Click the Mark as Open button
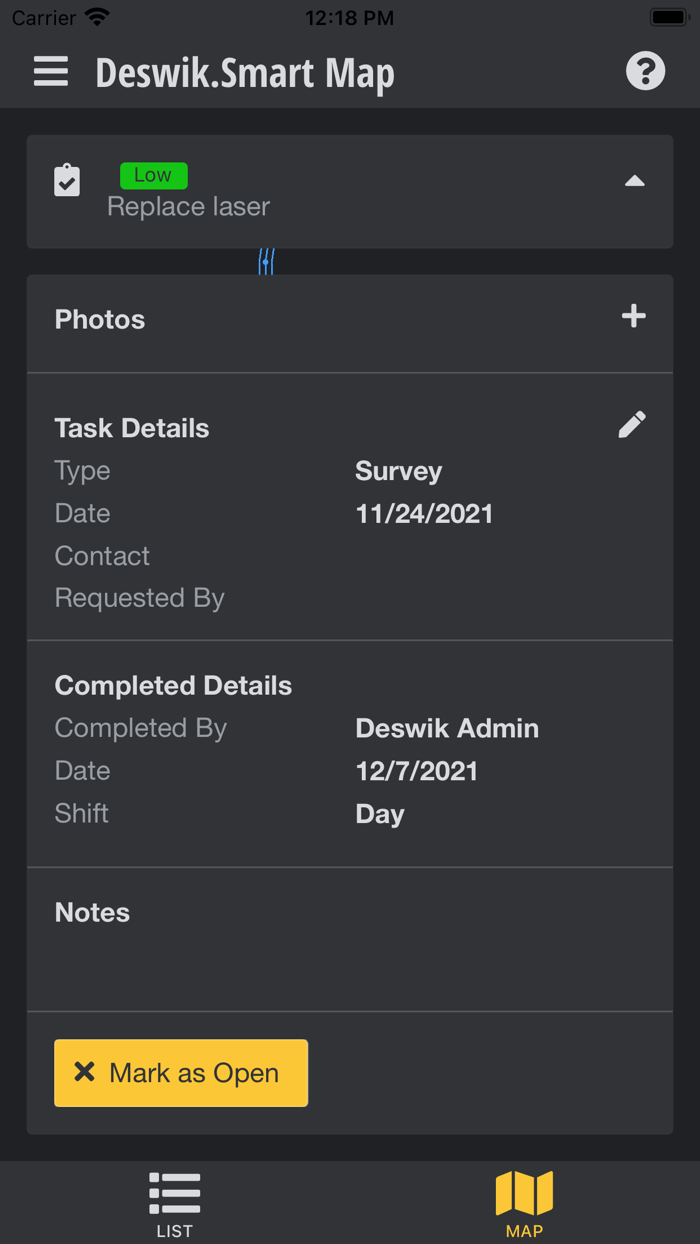 [x=181, y=1072]
